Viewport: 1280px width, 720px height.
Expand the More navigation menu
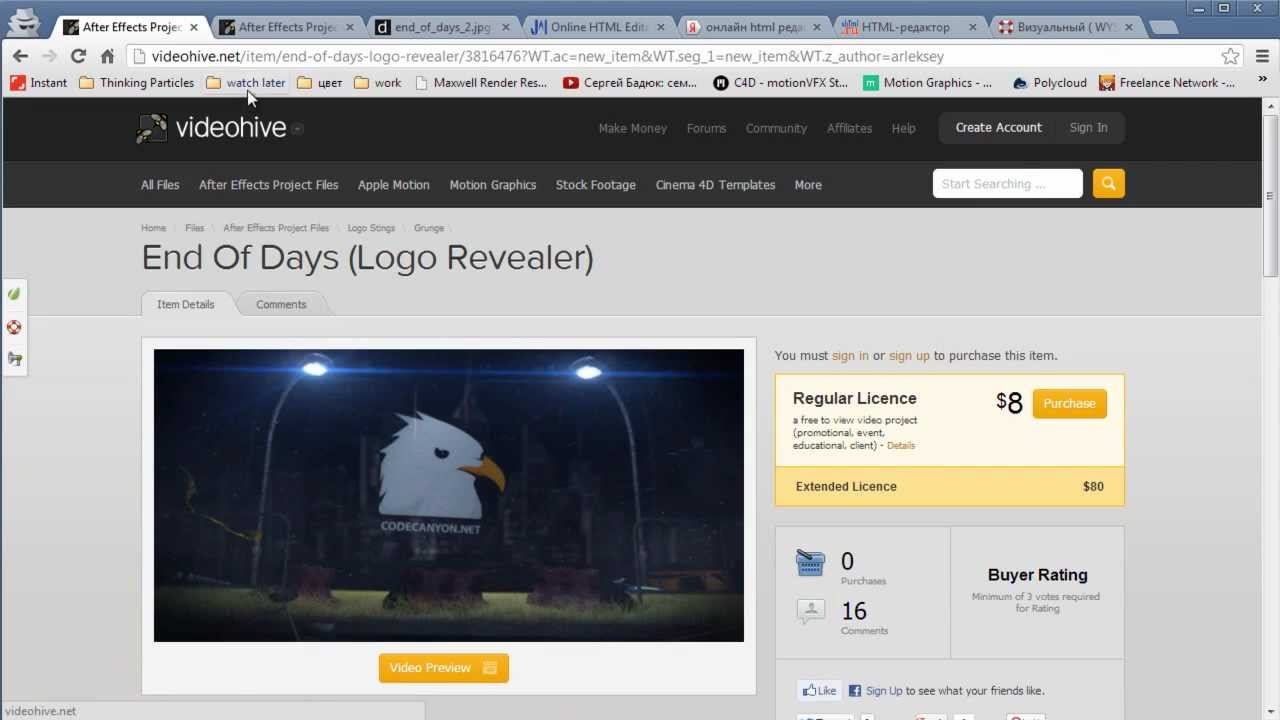click(x=808, y=185)
